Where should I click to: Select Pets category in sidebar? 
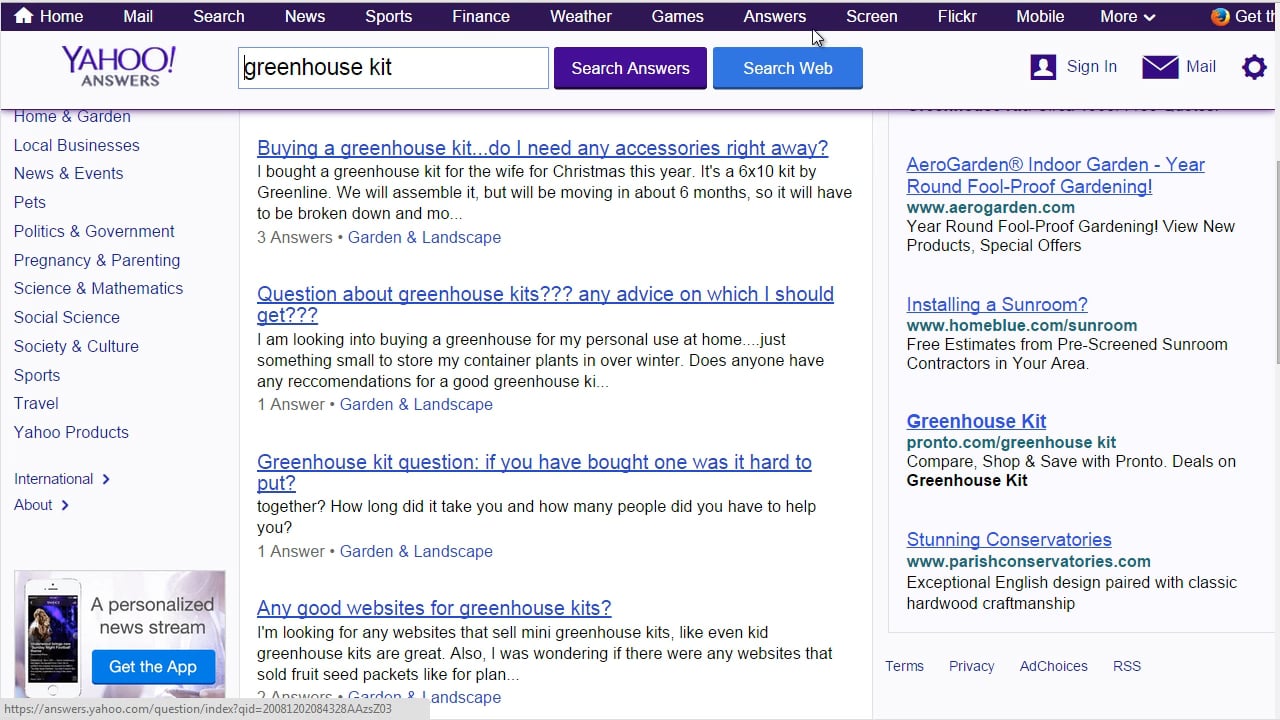click(30, 202)
